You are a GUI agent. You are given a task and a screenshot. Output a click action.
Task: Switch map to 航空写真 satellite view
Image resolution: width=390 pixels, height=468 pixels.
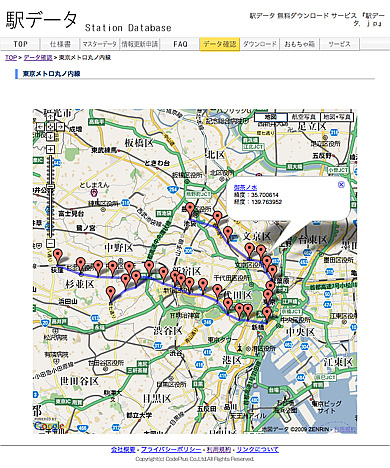pyautogui.click(x=303, y=117)
